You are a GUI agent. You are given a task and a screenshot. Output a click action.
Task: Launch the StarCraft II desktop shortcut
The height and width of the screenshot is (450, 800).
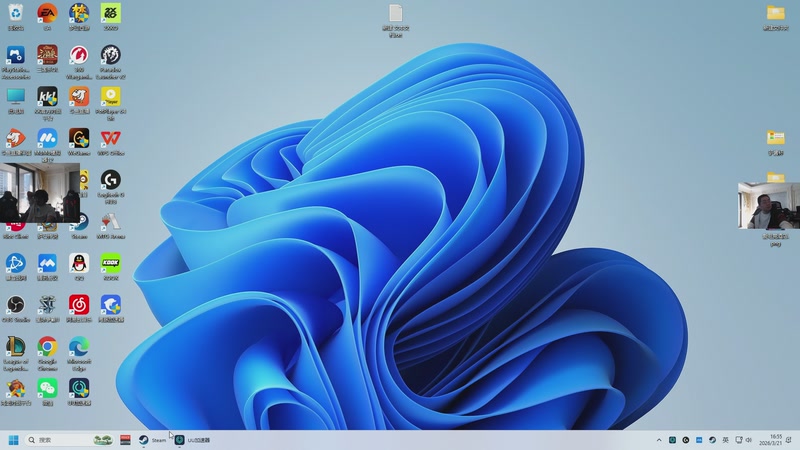[x=47, y=309]
